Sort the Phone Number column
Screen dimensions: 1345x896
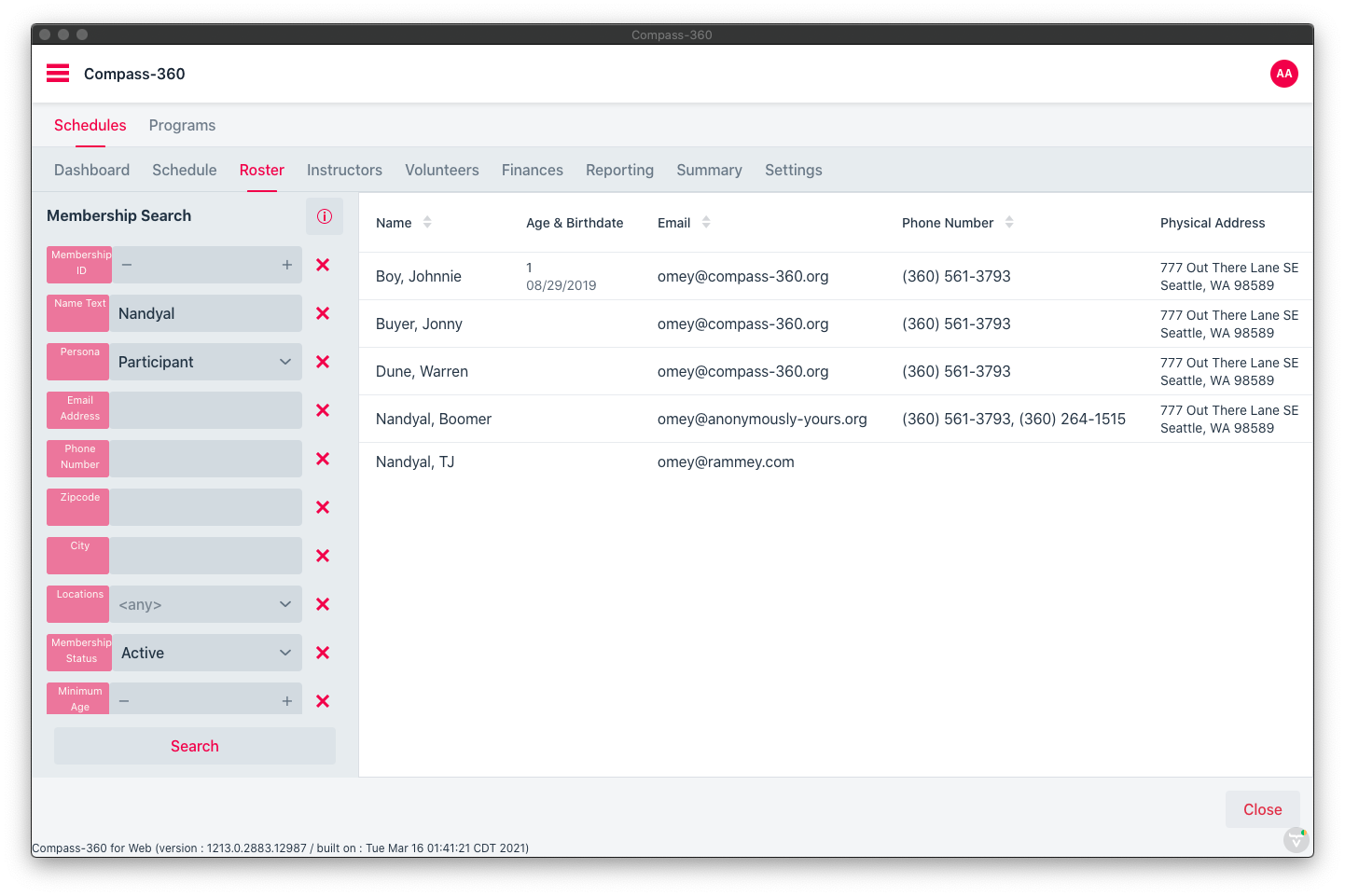[1009, 222]
